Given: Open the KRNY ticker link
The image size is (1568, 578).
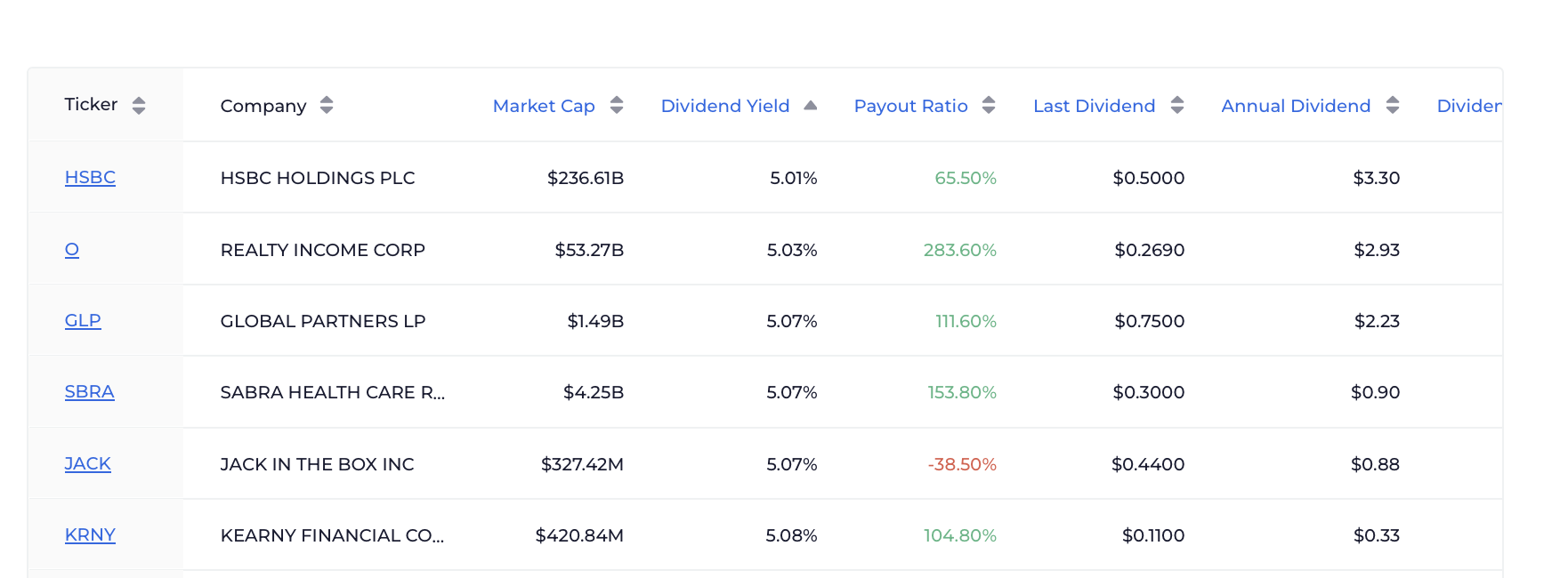Looking at the screenshot, I should coord(90,535).
